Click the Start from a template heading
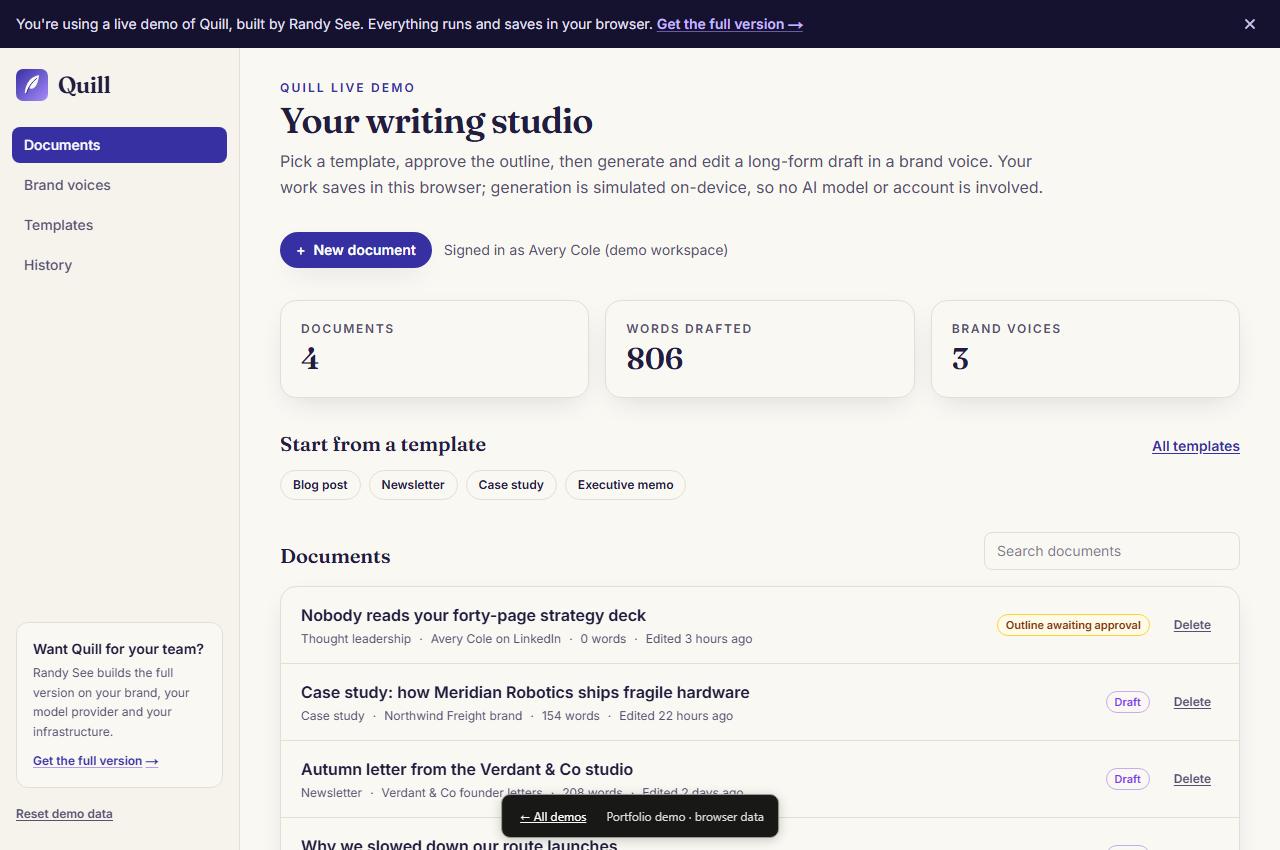 click(x=383, y=444)
